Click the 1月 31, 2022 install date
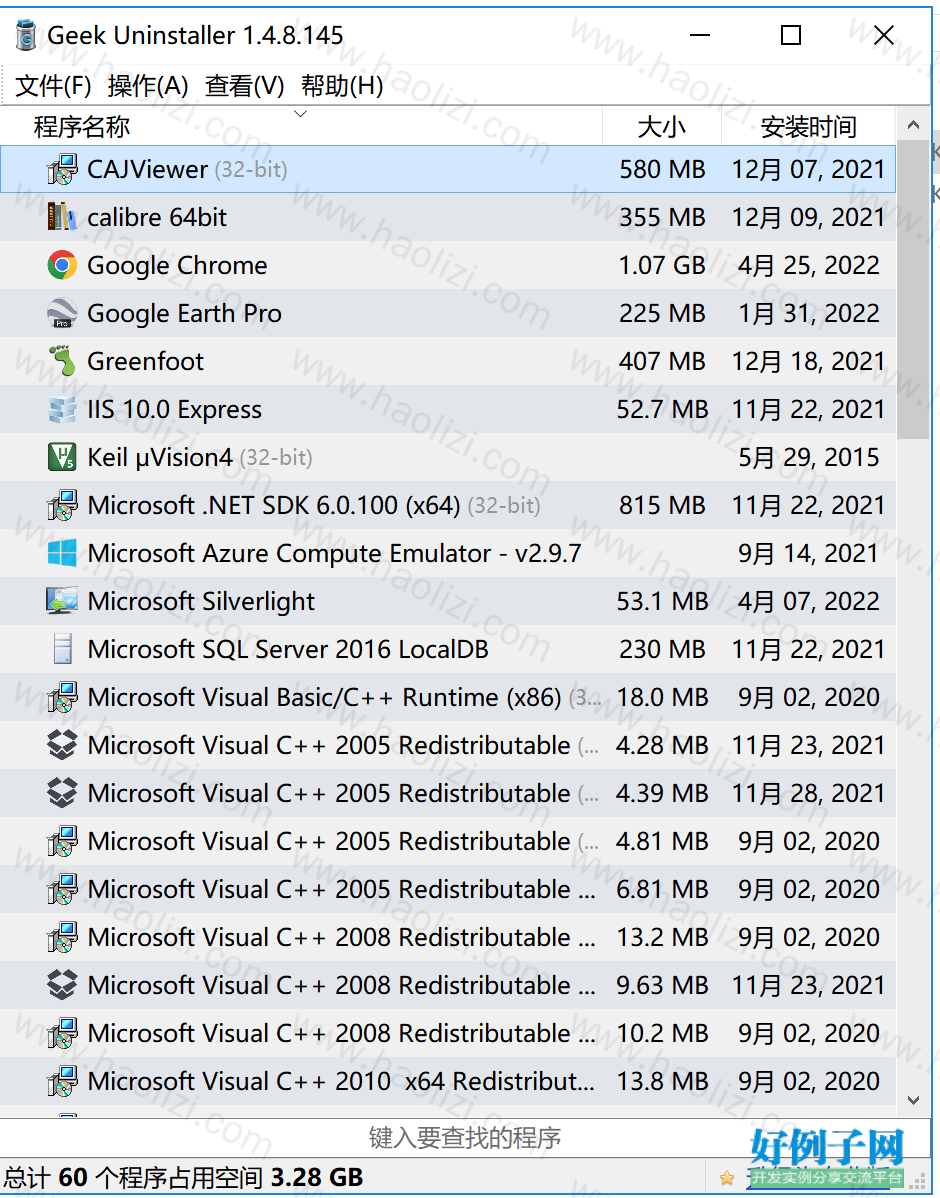Screen dimensions: 940x1198 coord(809,314)
